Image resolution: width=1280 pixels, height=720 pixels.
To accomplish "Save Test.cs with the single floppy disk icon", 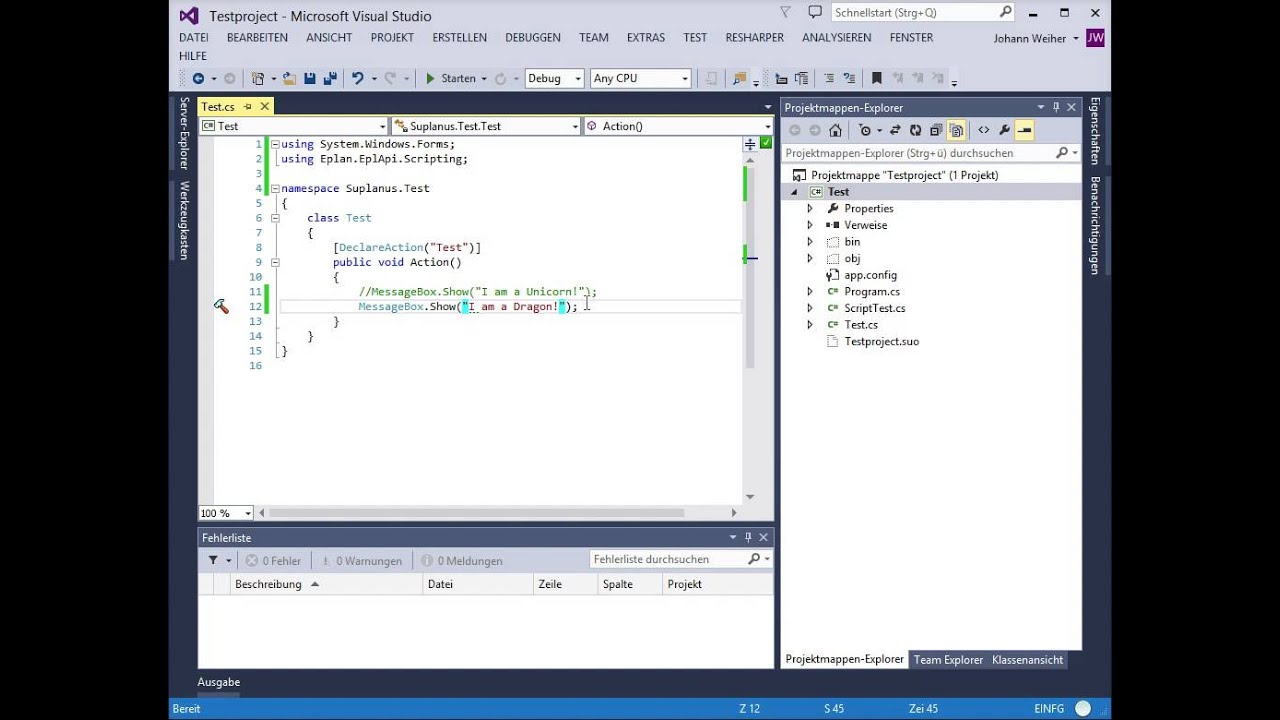I will (x=310, y=78).
